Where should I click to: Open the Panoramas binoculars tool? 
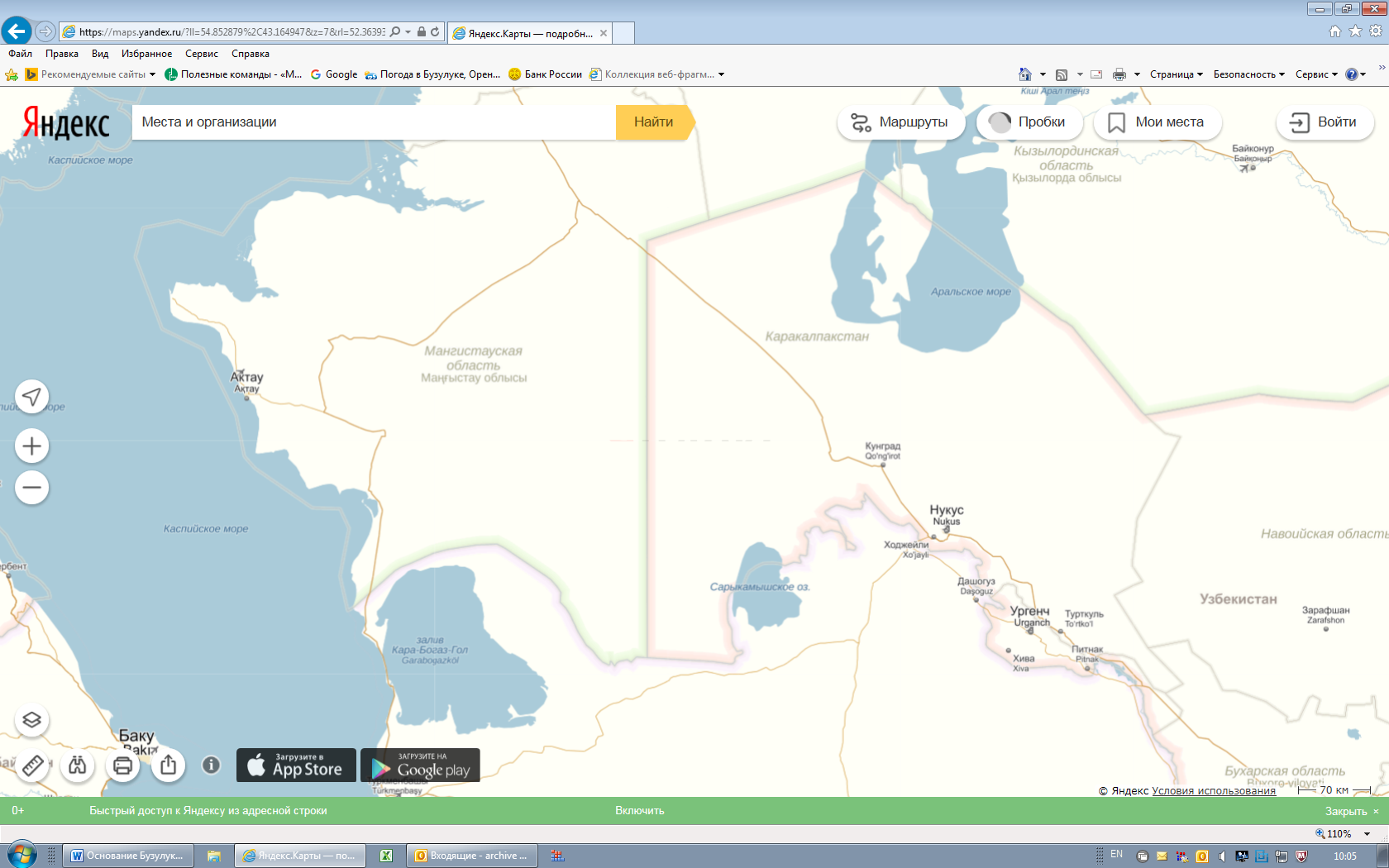point(78,765)
